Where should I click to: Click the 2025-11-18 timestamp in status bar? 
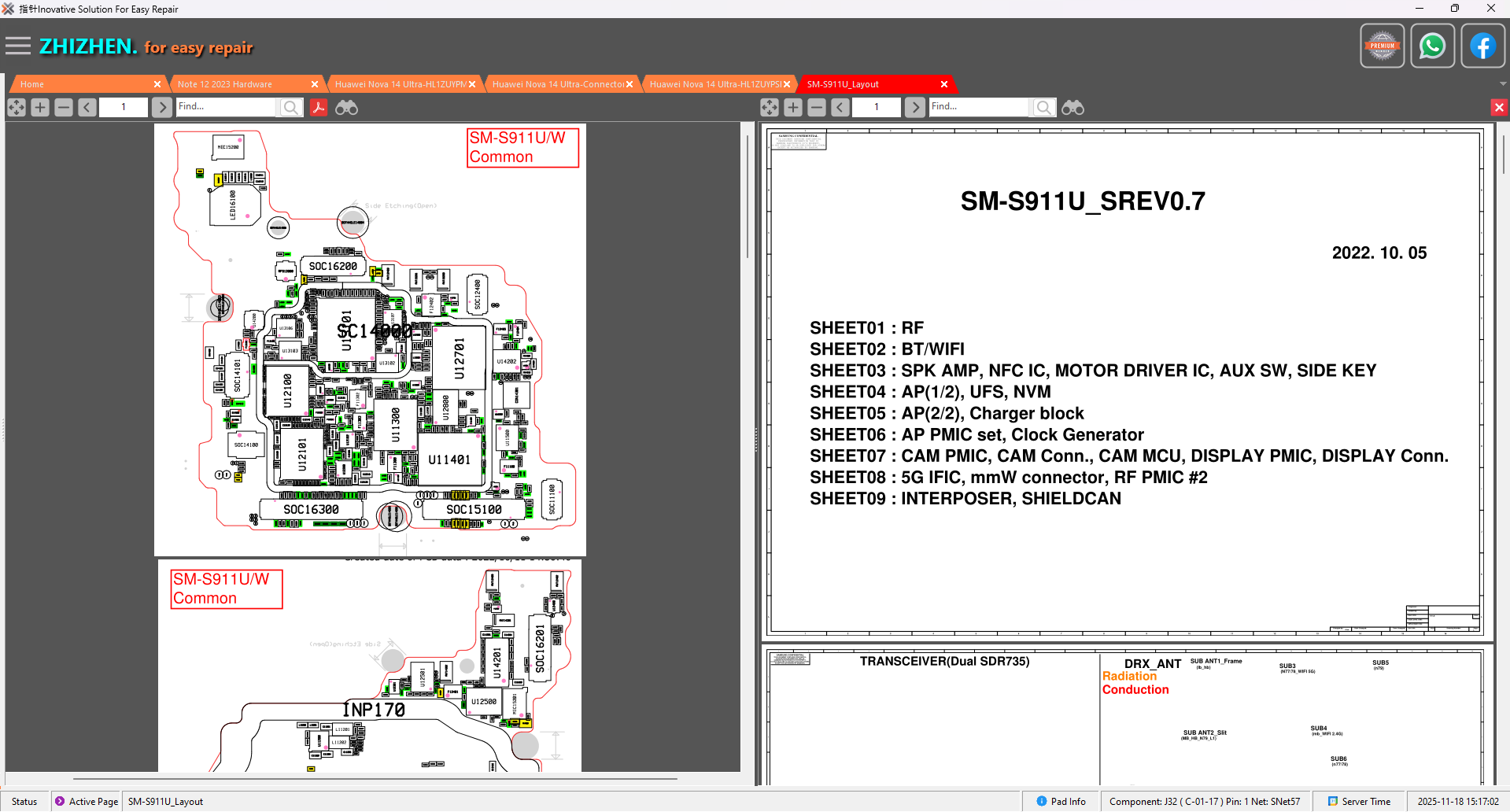(x=1458, y=801)
